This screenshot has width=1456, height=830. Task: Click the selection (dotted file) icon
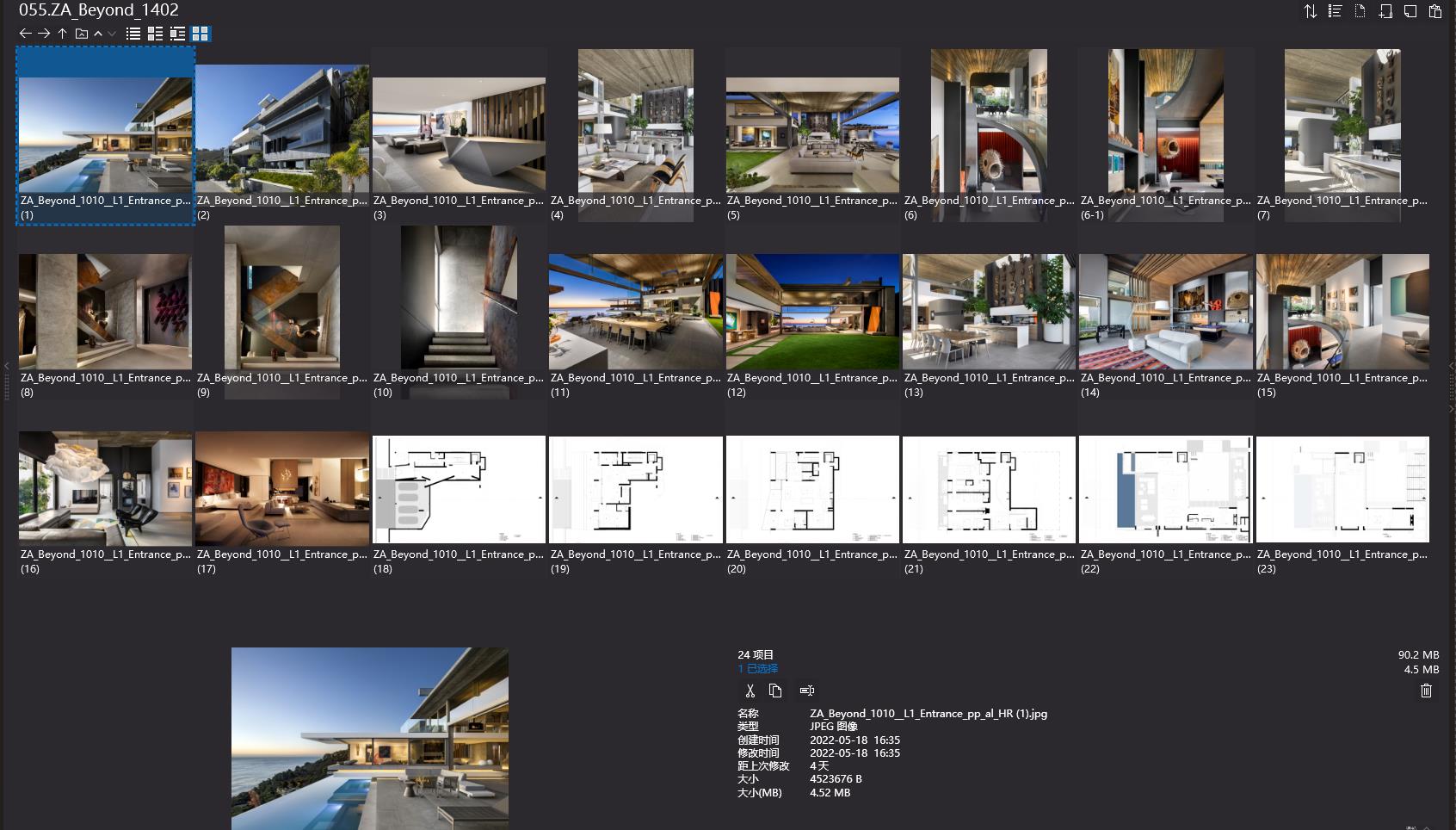(1359, 11)
